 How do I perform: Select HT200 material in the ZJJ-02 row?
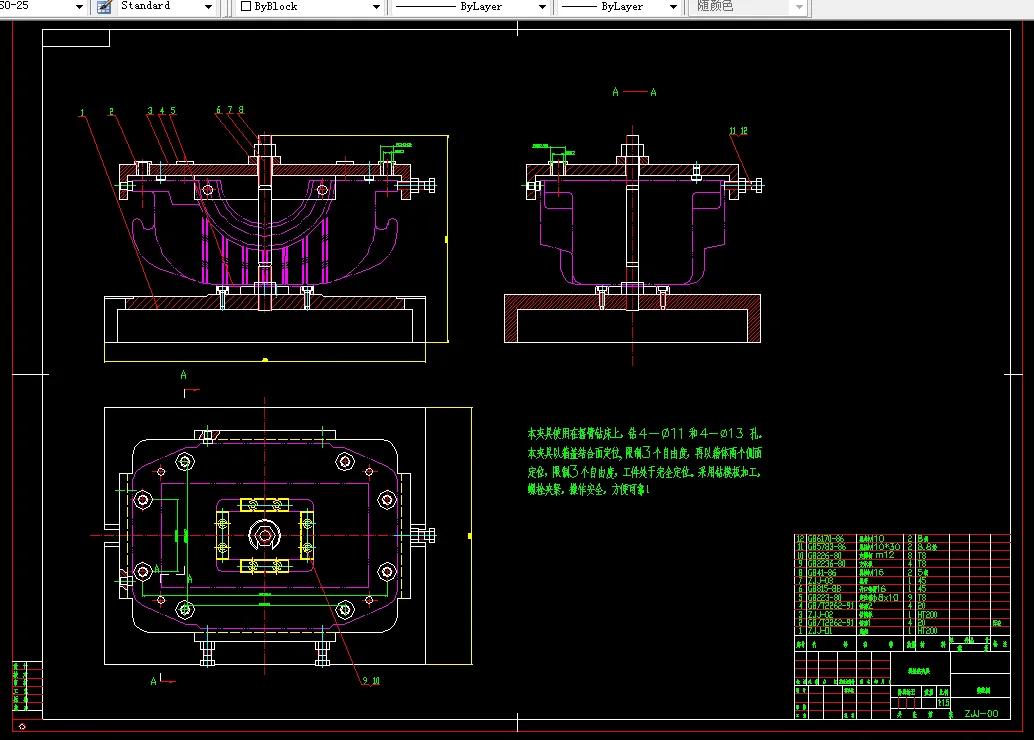point(927,615)
